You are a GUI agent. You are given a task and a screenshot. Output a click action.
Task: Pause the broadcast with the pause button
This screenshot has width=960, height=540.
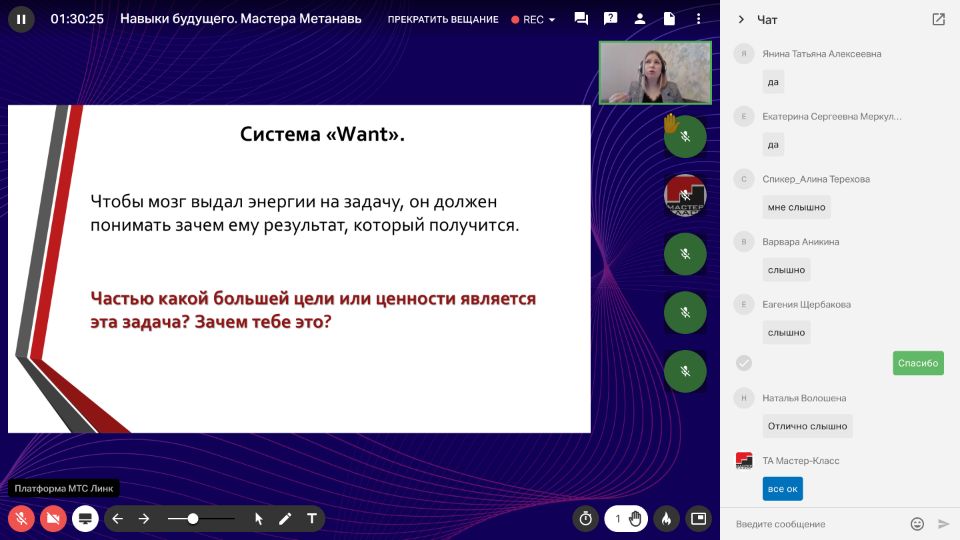tap(21, 19)
